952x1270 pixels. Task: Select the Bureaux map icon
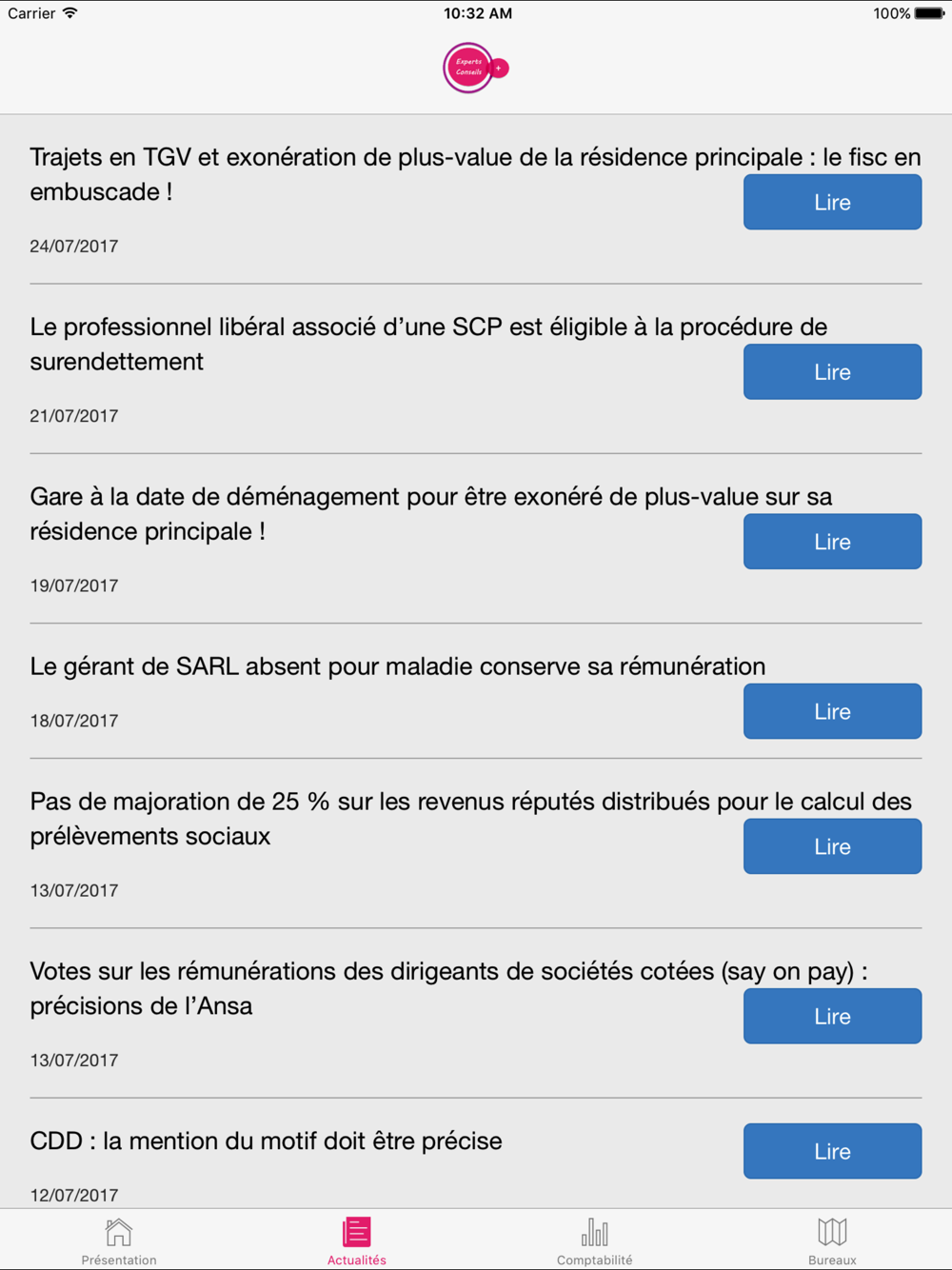pos(832,1232)
